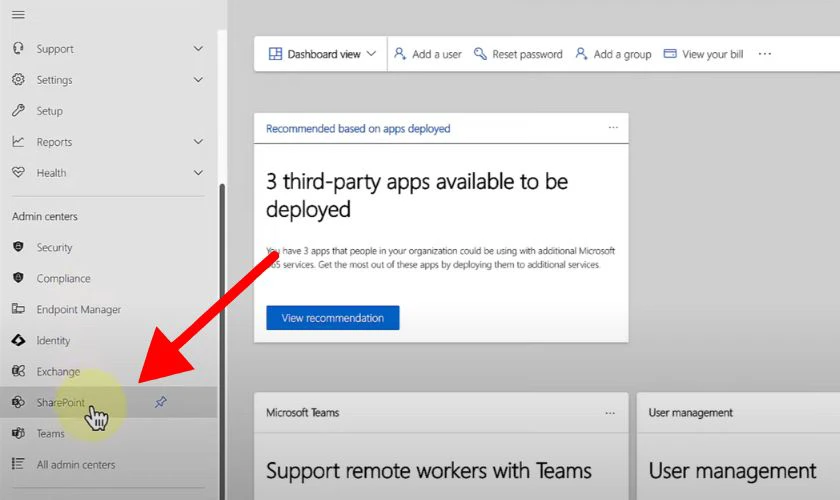Click the 'User management' card title

pos(691,413)
